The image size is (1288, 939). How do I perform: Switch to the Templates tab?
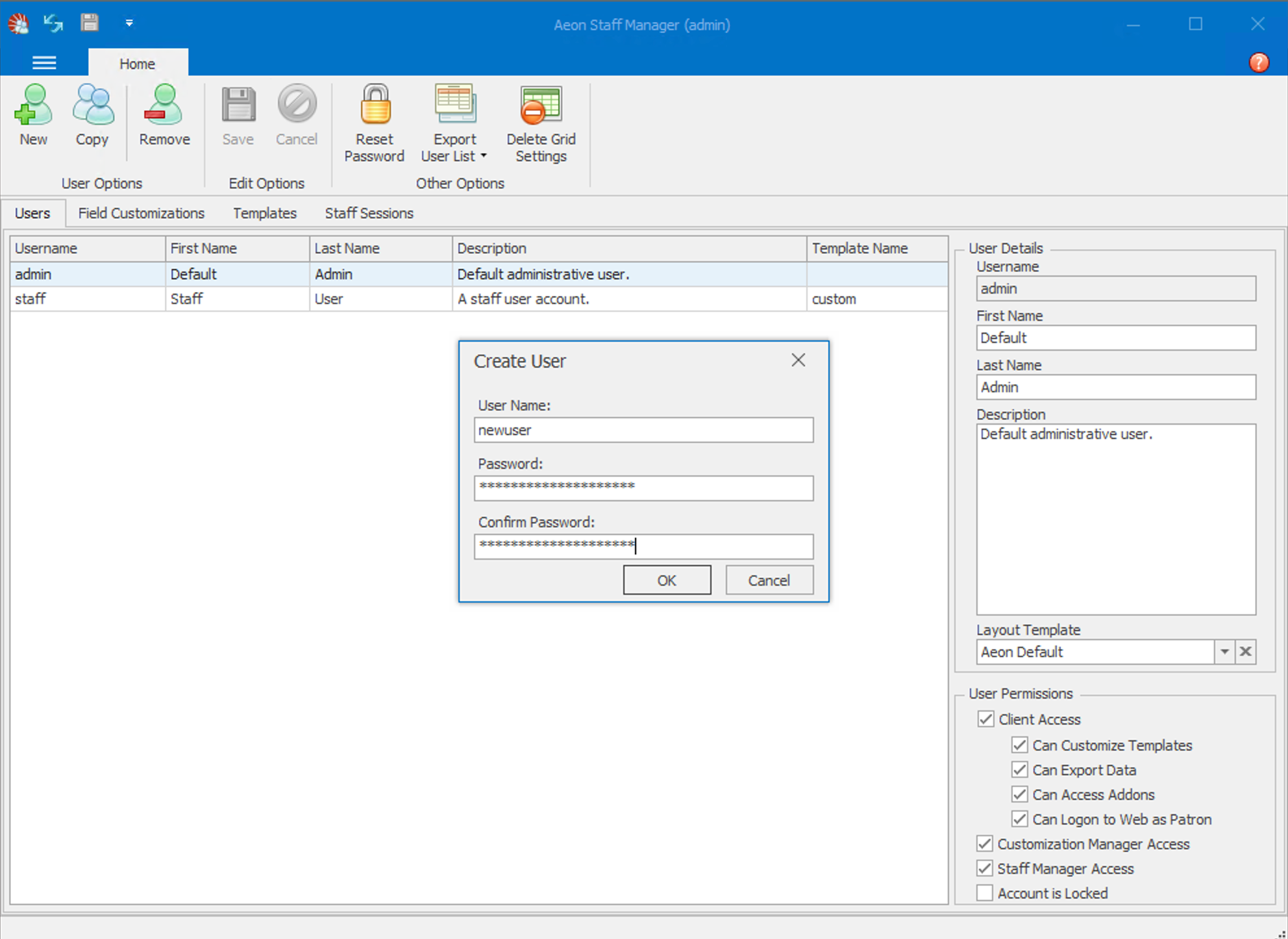(x=264, y=213)
